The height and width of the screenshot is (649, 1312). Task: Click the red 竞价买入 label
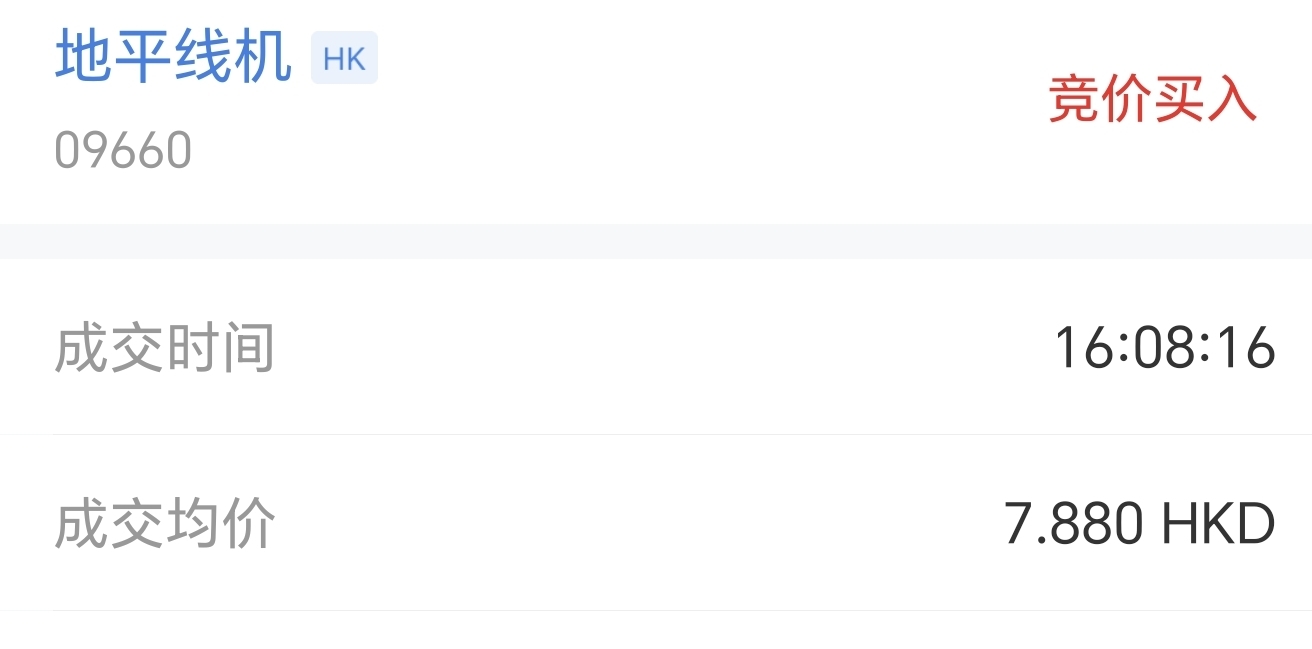(x=1152, y=100)
